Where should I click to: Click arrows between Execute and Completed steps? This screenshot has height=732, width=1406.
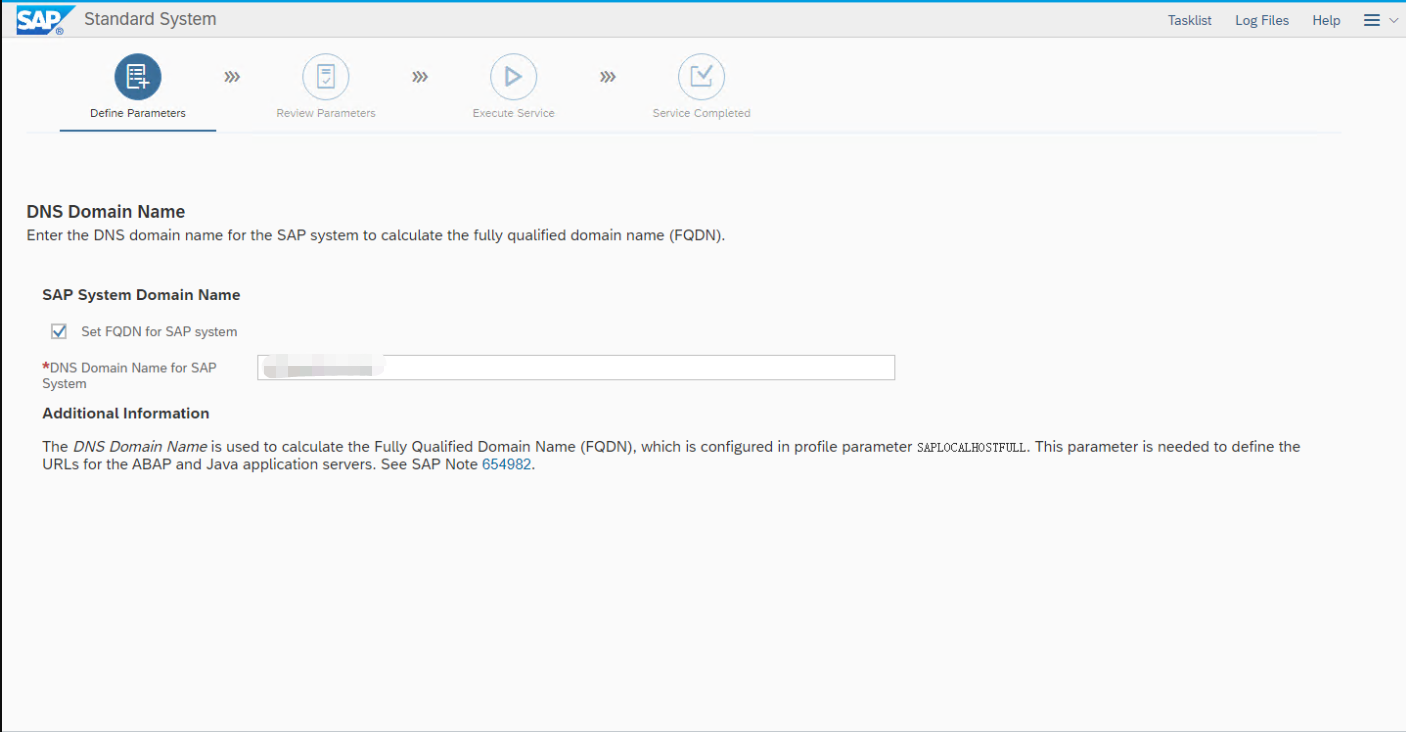(x=608, y=77)
